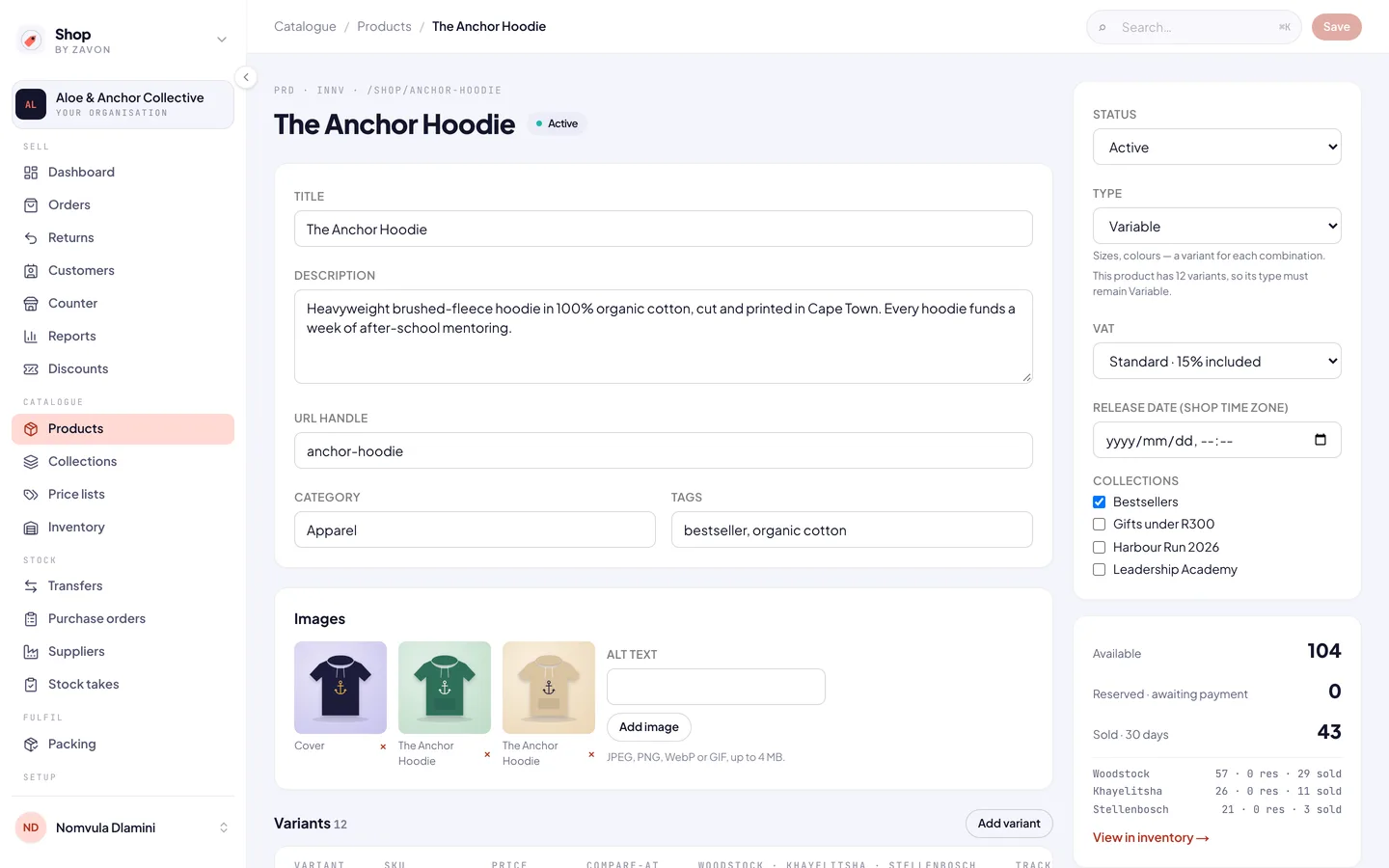Click the Reports chart icon
This screenshot has height=868, width=1389.
pyautogui.click(x=31, y=337)
